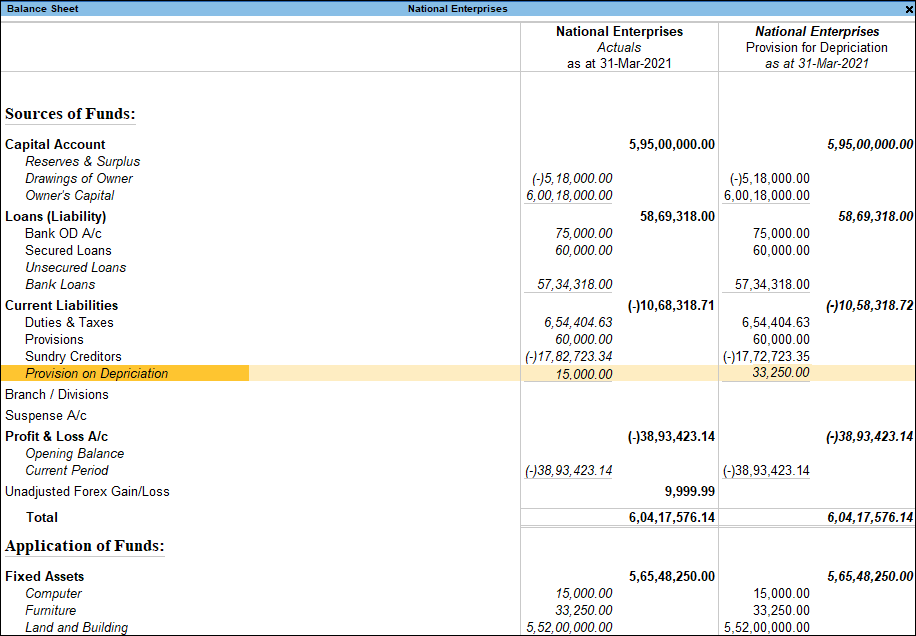Click Actuals Fixed Assets total 5,65,48,250.00
The image size is (916, 636).
pos(672,576)
